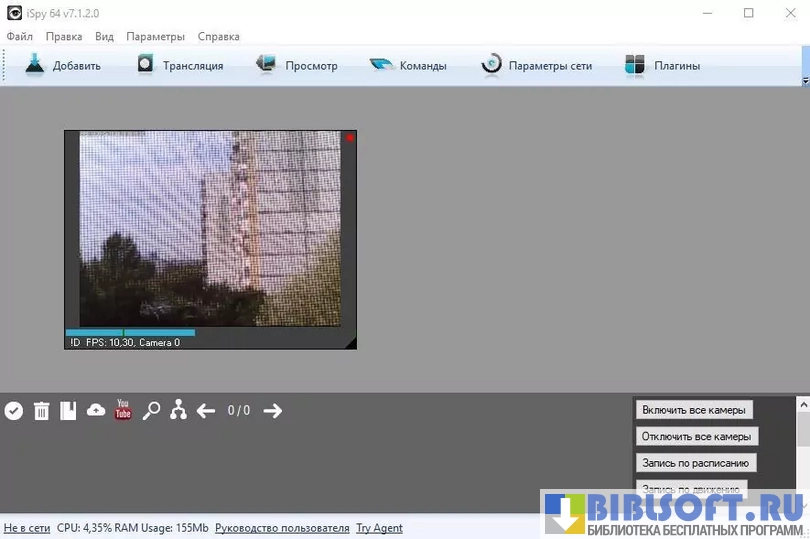Open the Добавить toolbar menu
Image resolution: width=810 pixels, height=539 pixels.
click(63, 66)
